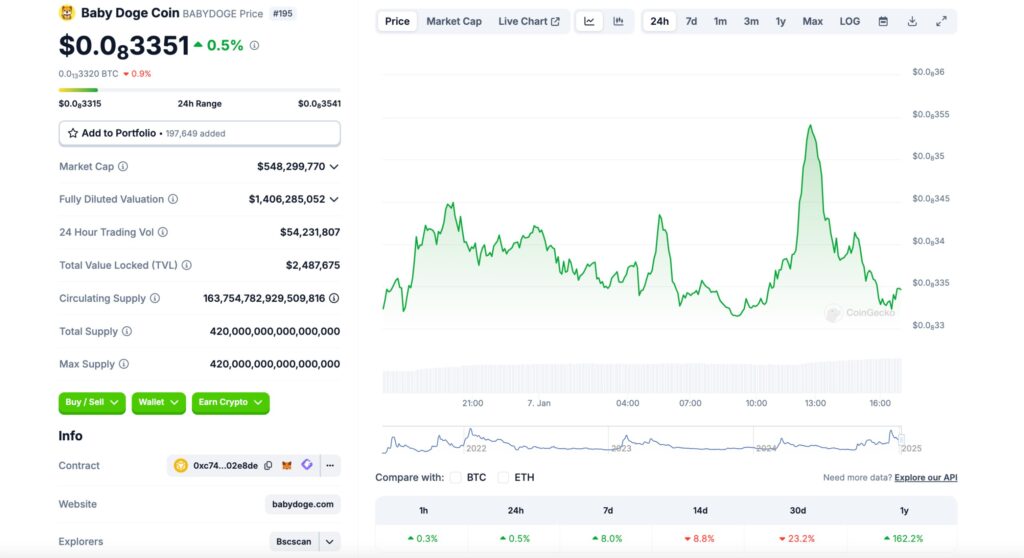The height and width of the screenshot is (558, 1024).
Task: Select 1y time range
Action: pos(780,22)
